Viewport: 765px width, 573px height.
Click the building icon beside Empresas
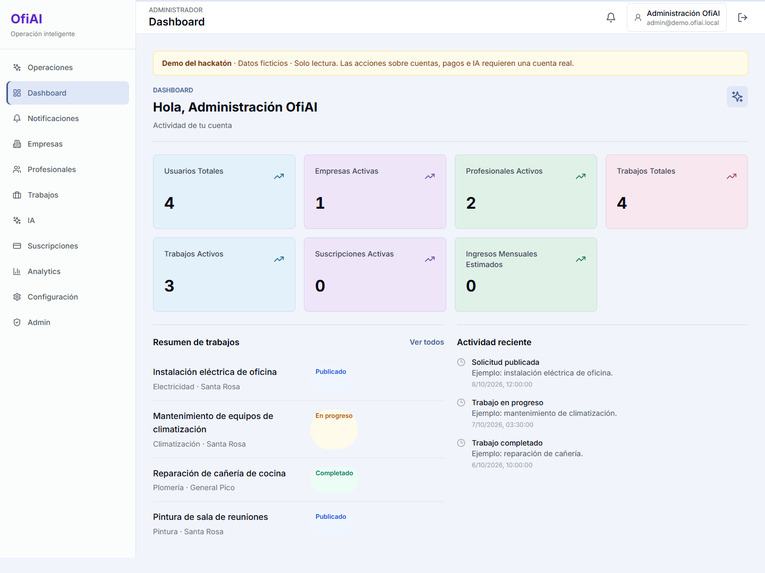17,144
